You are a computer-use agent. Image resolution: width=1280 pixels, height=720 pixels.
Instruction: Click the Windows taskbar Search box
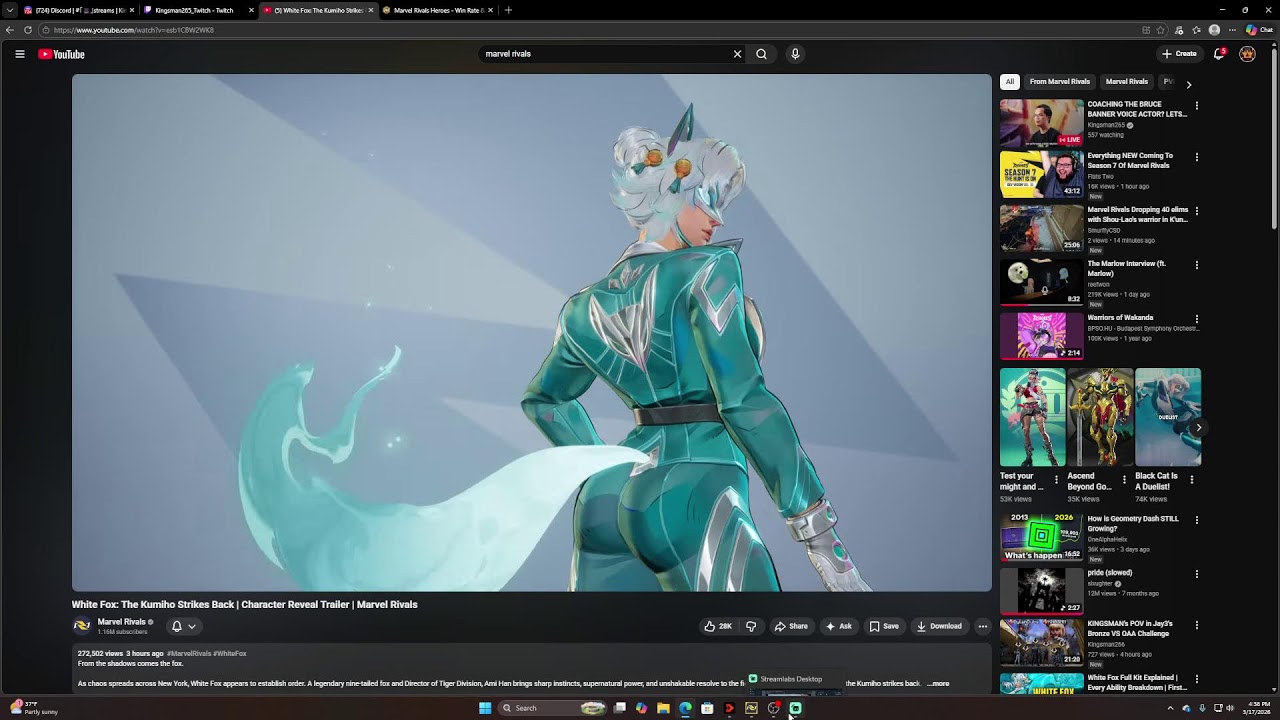pos(552,708)
